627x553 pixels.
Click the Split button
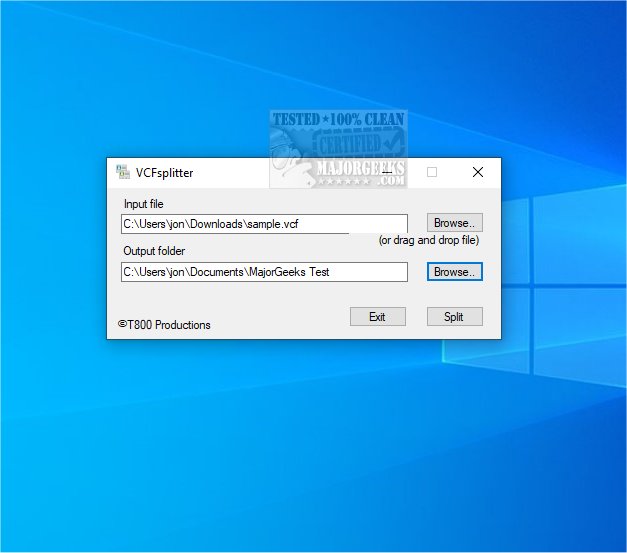(455, 316)
